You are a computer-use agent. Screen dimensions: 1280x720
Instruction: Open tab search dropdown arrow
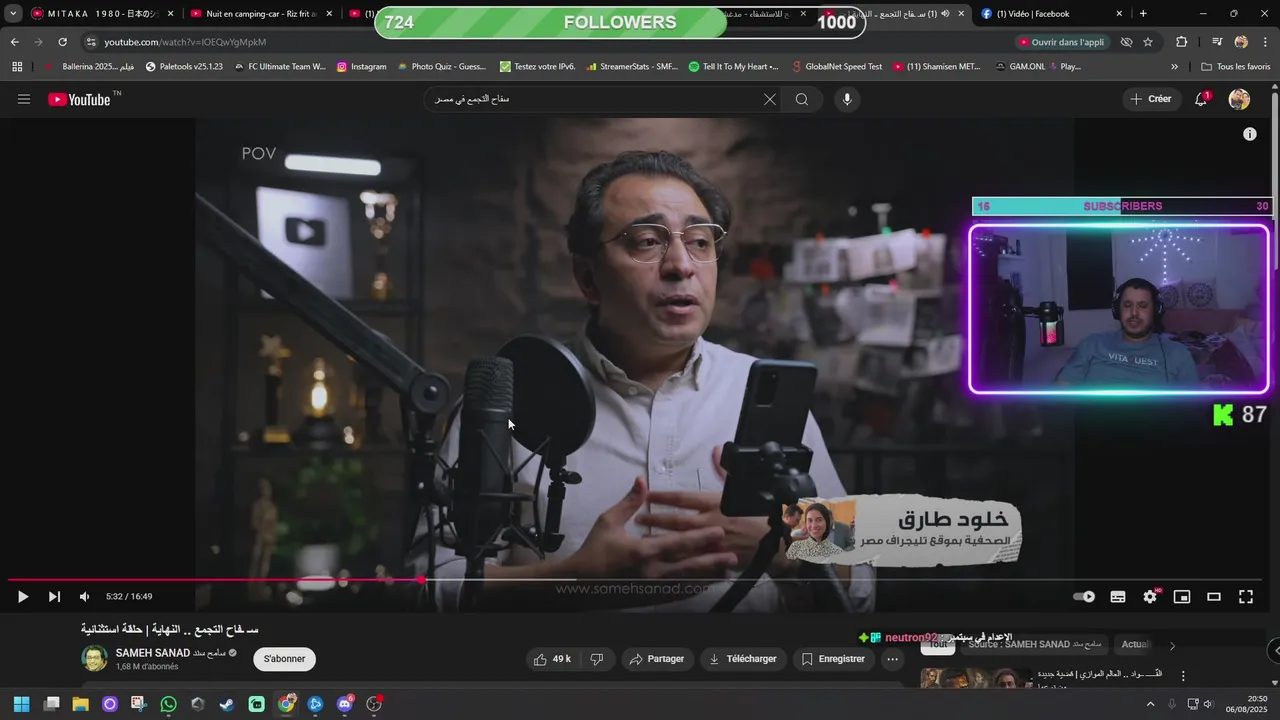point(12,14)
